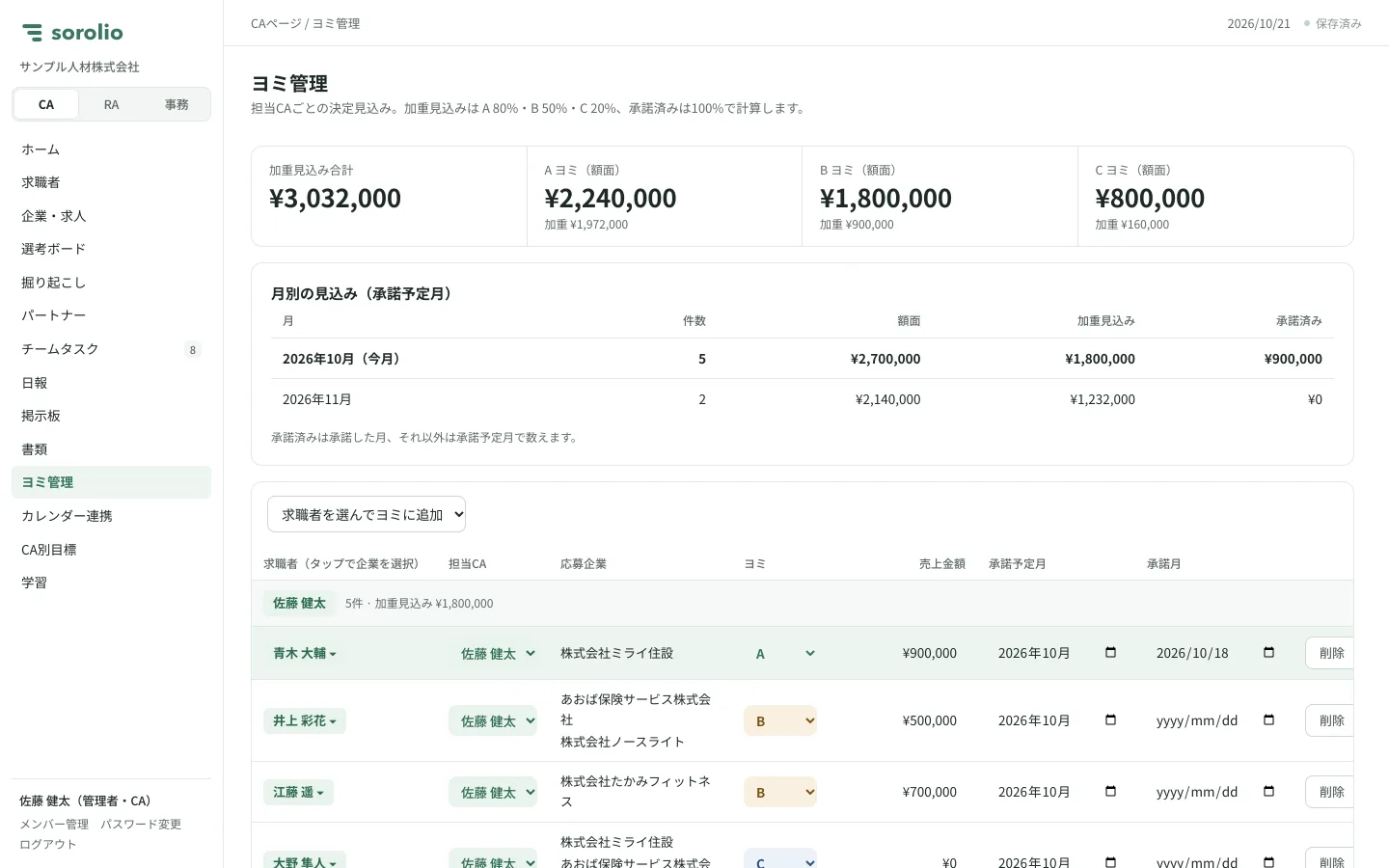Switch to the 事務 tab
Screen dimensions: 1389x868
click(x=177, y=104)
